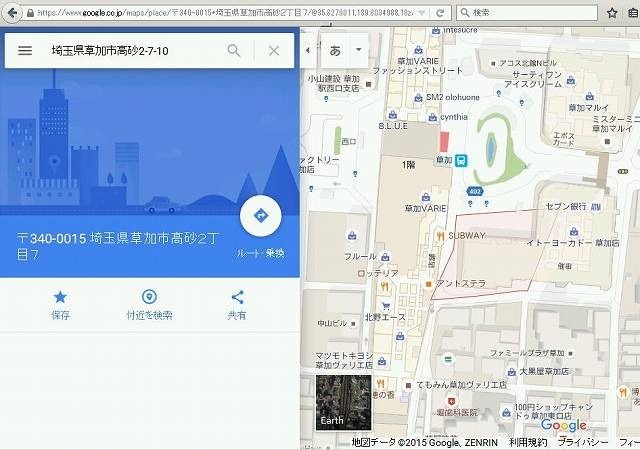Image resolution: width=640 pixels, height=450 pixels.
Task: Click the SUBWAY restaurant icon
Action: [440, 236]
